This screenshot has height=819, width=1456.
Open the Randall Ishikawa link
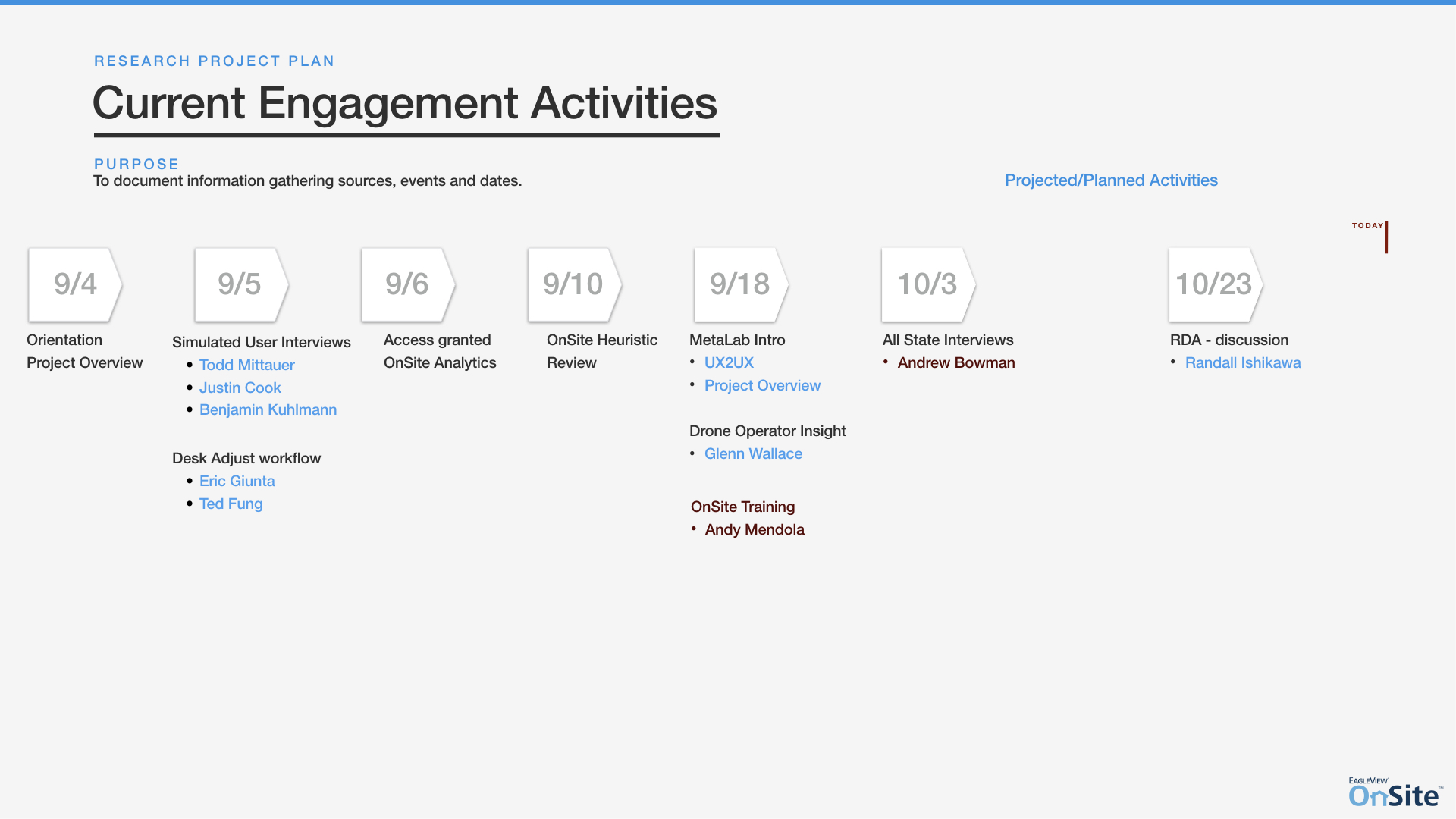pos(1243,362)
